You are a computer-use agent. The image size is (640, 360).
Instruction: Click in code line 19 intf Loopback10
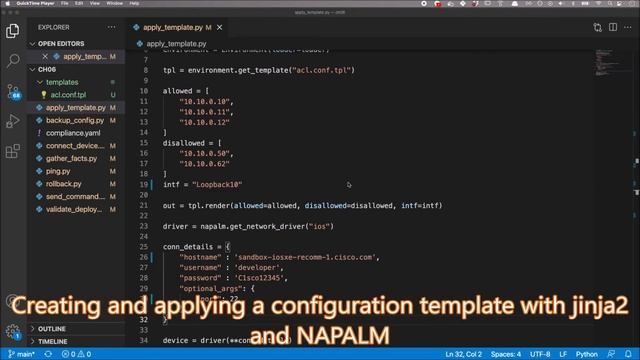202,184
